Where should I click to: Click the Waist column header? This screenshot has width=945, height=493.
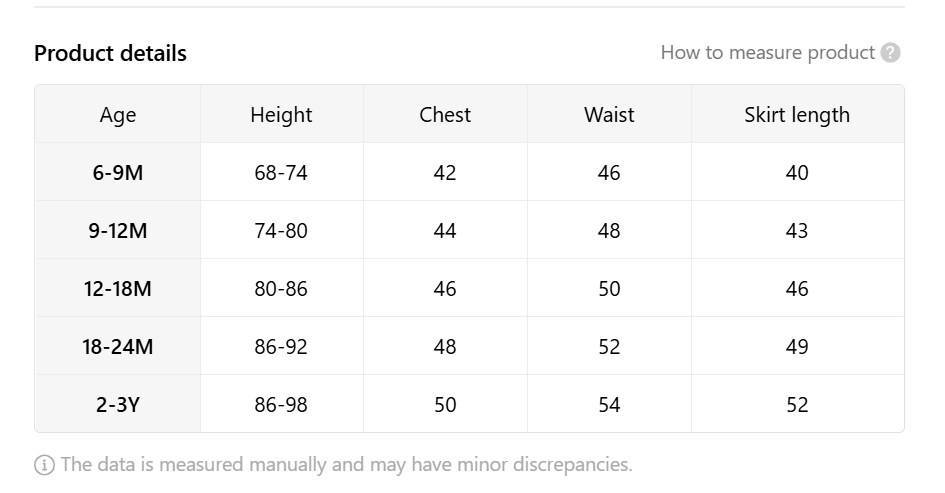coord(609,115)
